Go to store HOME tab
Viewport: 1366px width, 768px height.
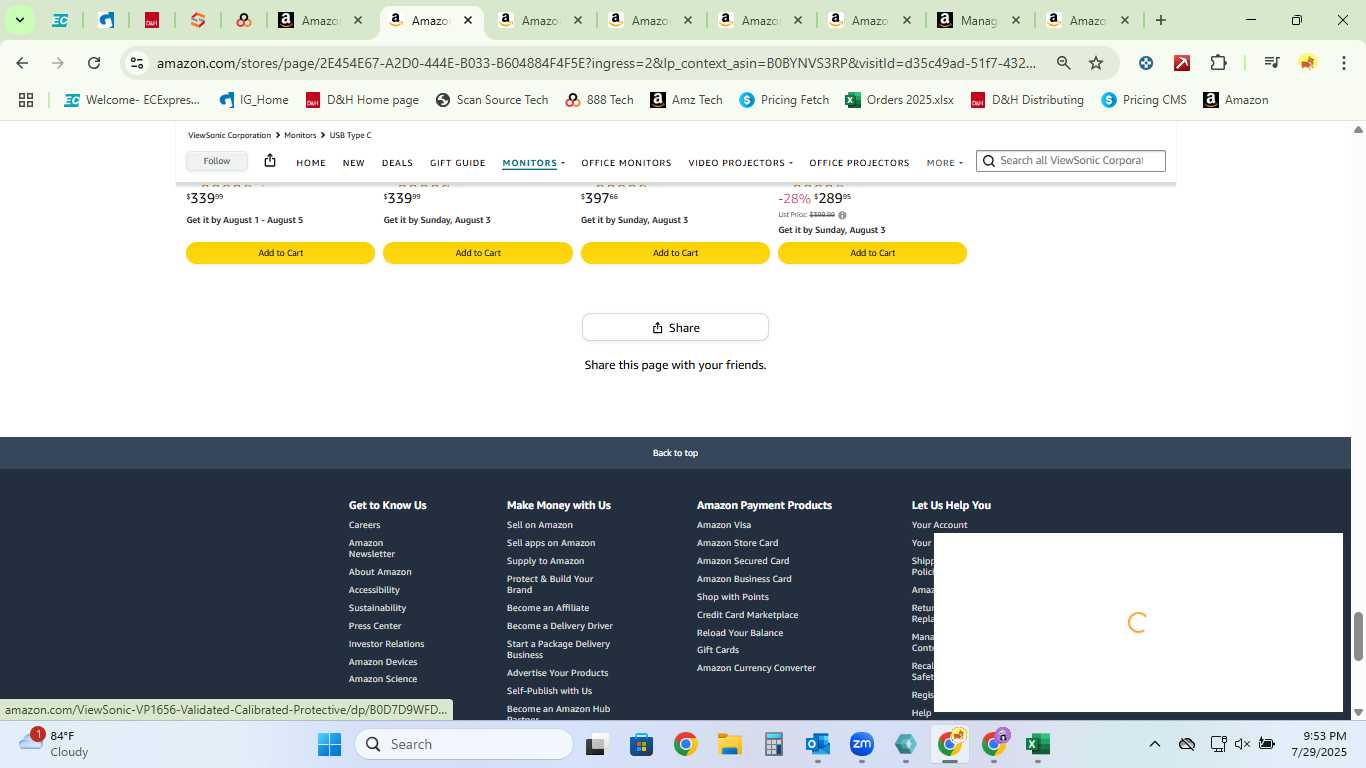tap(311, 163)
